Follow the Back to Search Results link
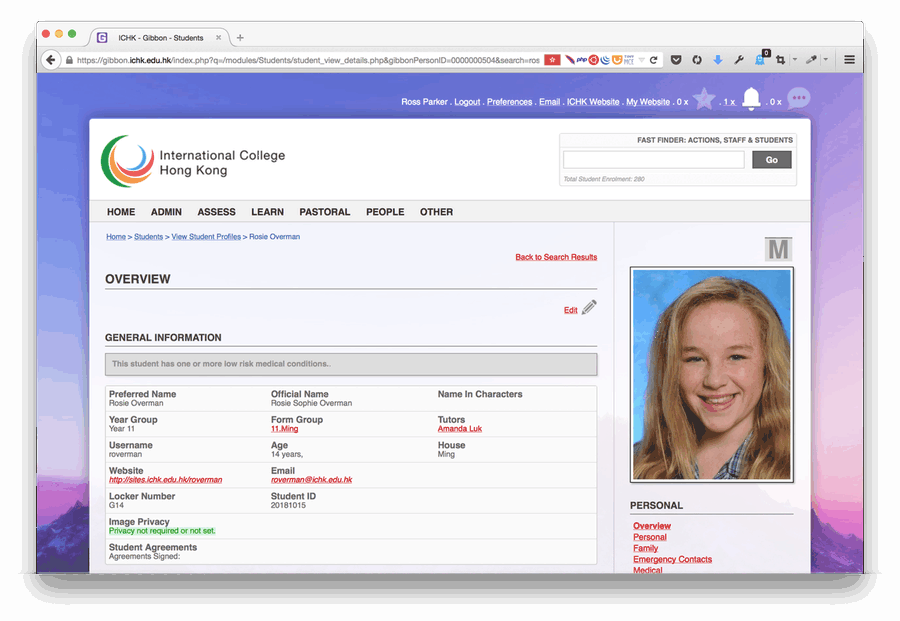900x621 pixels. [x=556, y=257]
